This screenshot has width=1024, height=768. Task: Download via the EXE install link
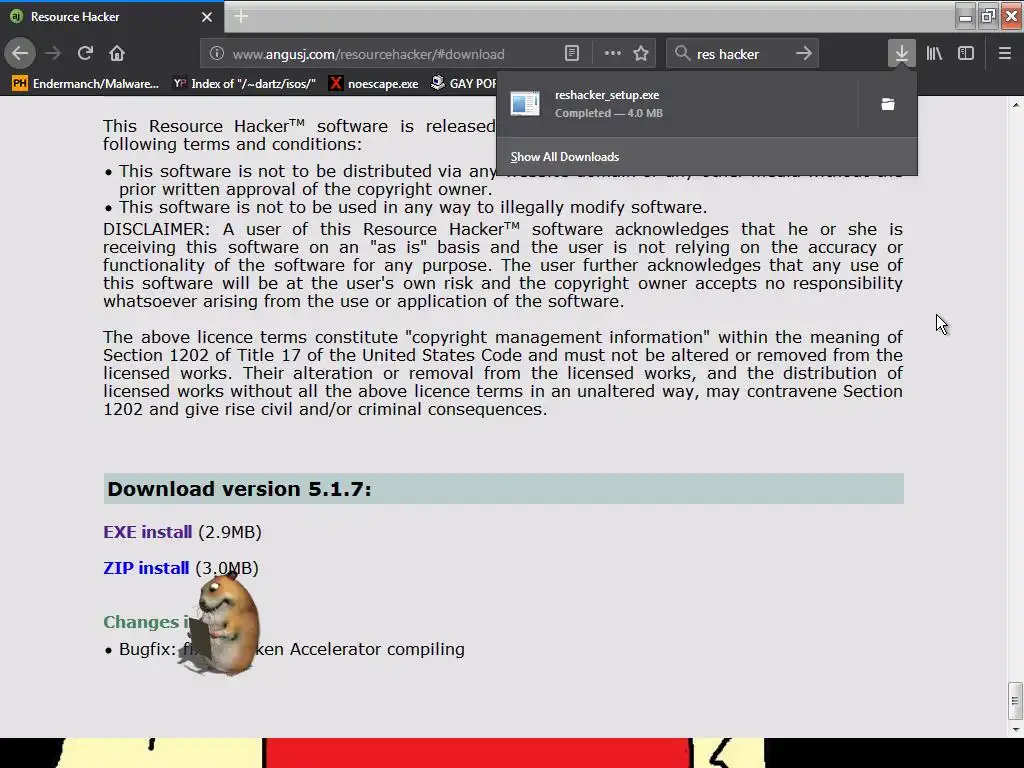coord(148,532)
